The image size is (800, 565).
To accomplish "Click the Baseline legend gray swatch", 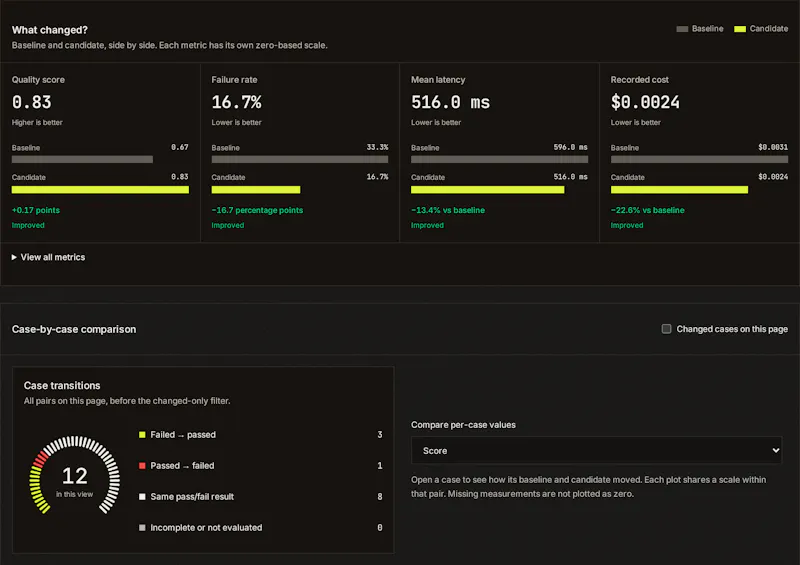I will point(682,29).
